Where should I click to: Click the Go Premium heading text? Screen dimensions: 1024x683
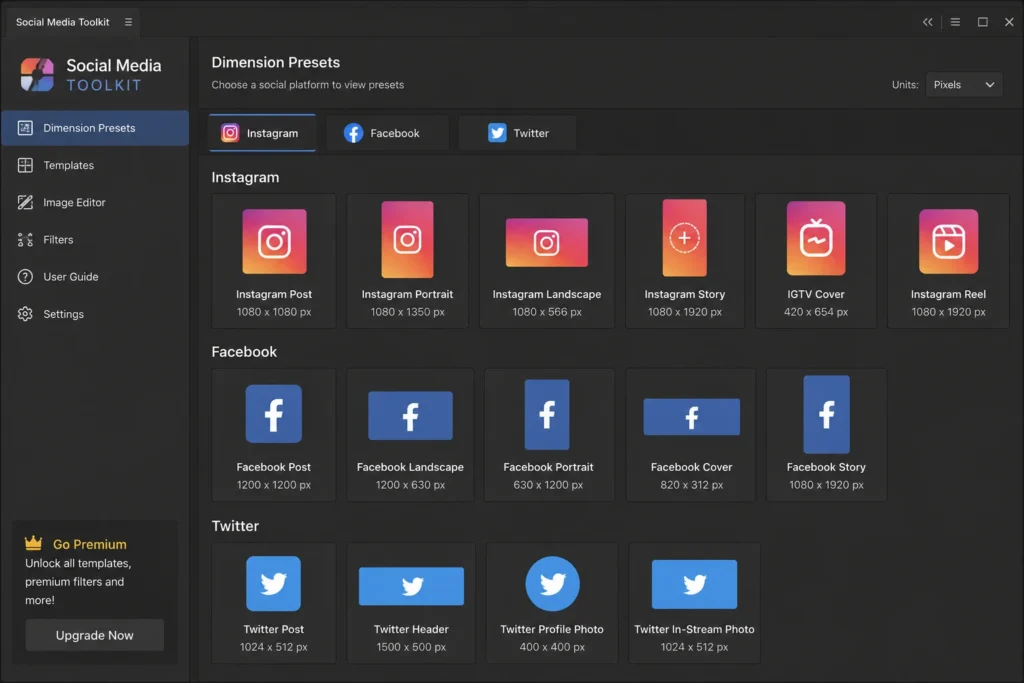tap(89, 545)
